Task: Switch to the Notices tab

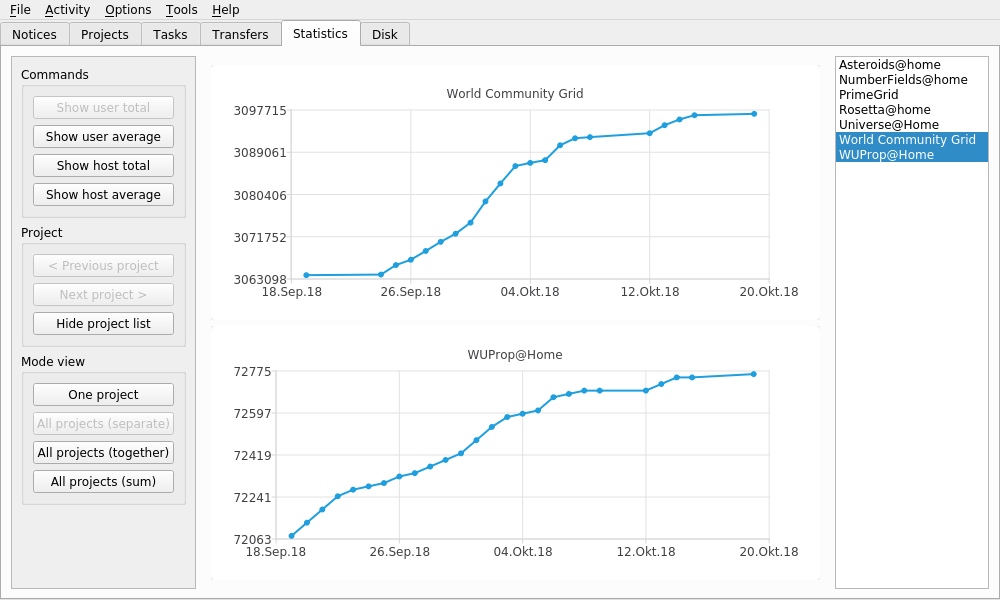Action: (x=34, y=34)
